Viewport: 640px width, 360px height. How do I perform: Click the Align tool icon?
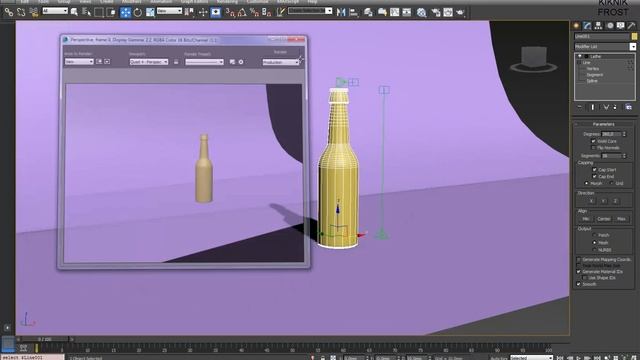(353, 12)
